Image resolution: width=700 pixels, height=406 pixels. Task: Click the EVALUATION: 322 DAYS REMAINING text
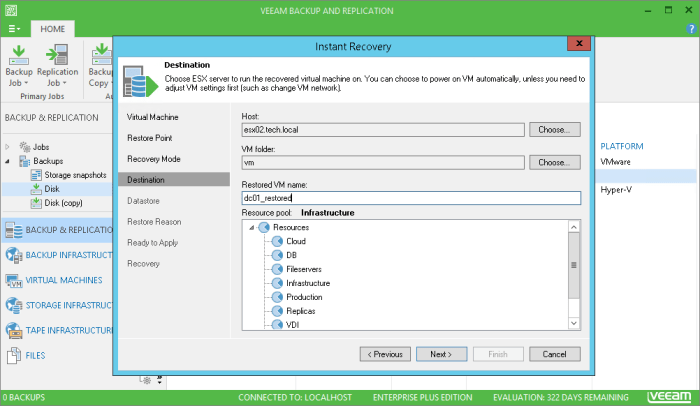[x=561, y=397]
